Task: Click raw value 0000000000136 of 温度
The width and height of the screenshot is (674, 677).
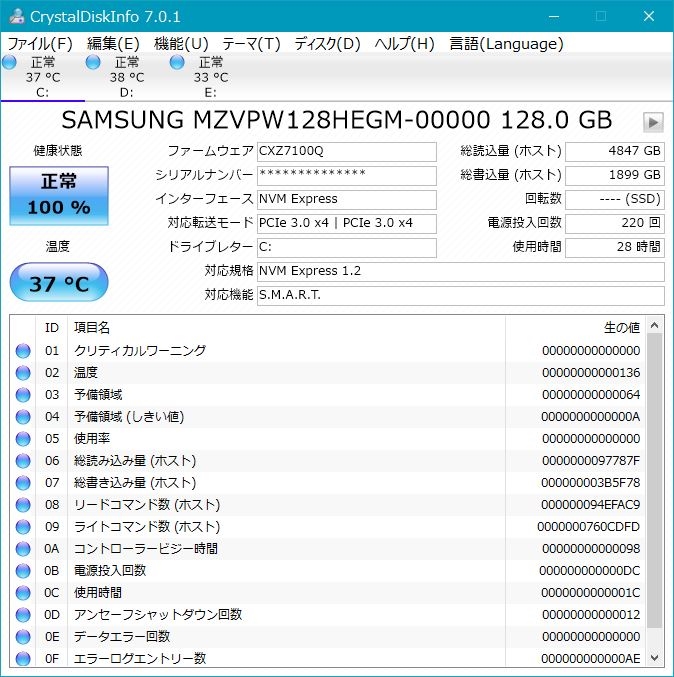Action: point(591,373)
